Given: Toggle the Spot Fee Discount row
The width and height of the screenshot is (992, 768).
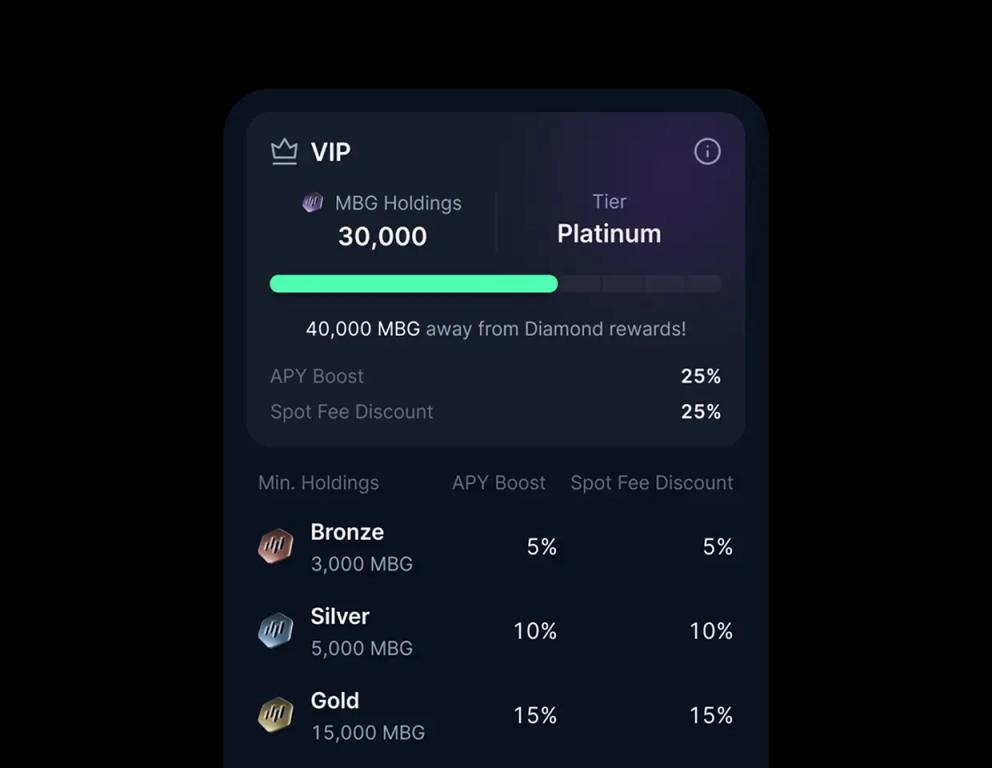Looking at the screenshot, I should coord(495,411).
